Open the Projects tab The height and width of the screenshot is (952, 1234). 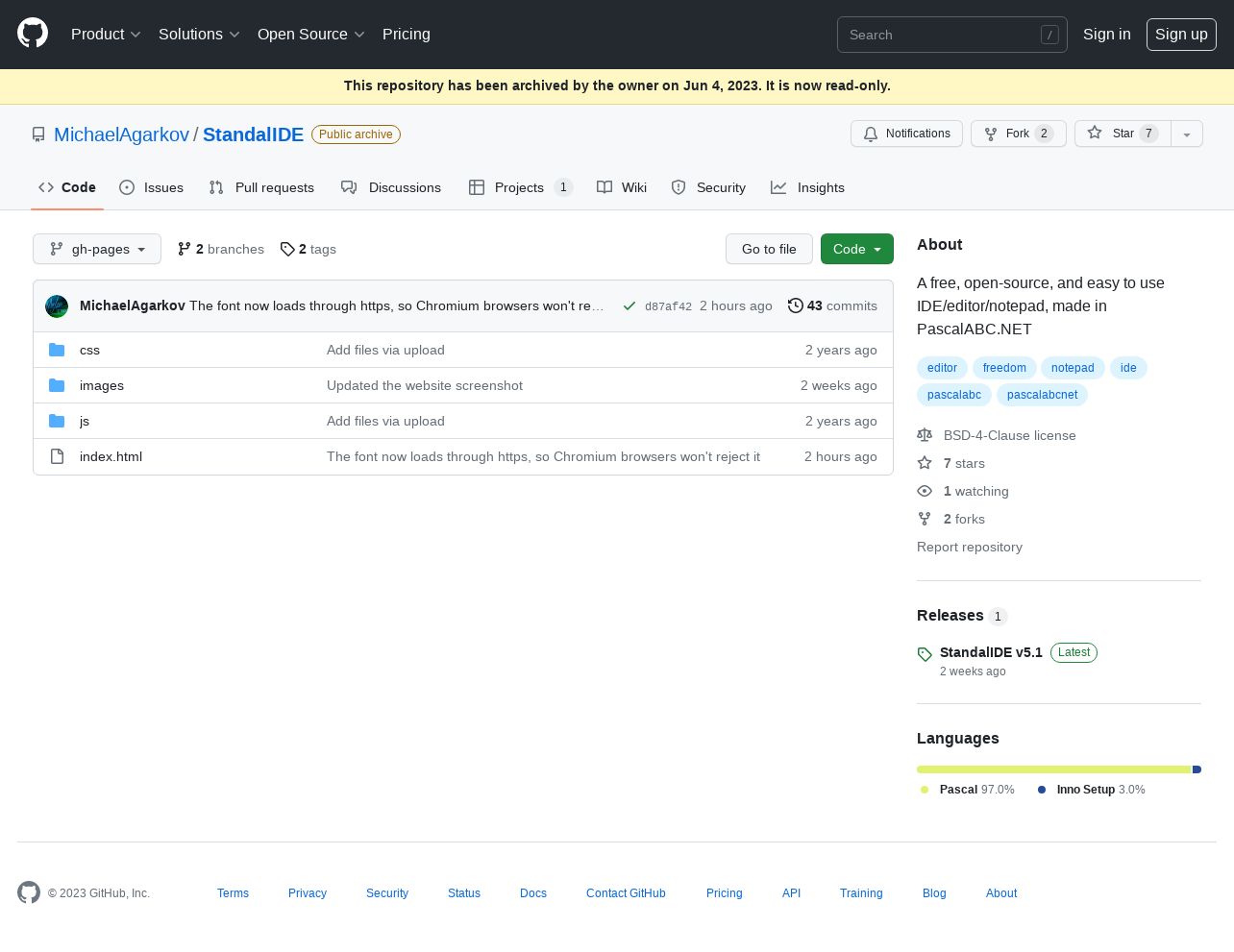click(520, 187)
